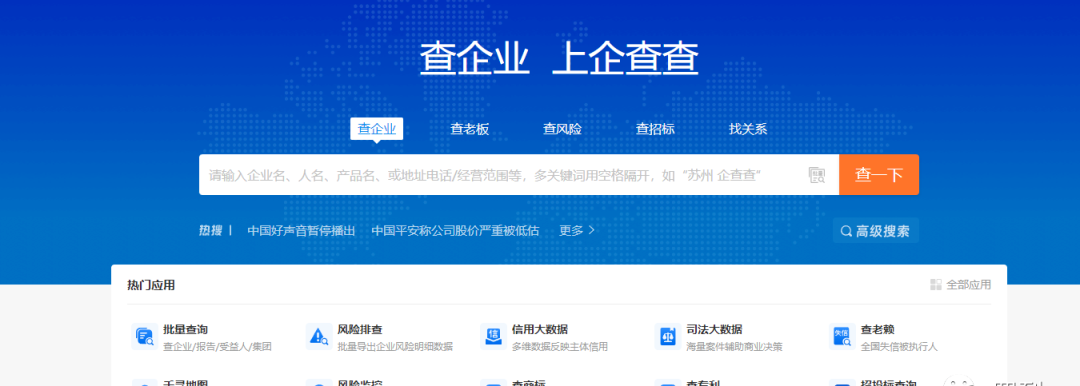Click into the company search input field

(503, 174)
